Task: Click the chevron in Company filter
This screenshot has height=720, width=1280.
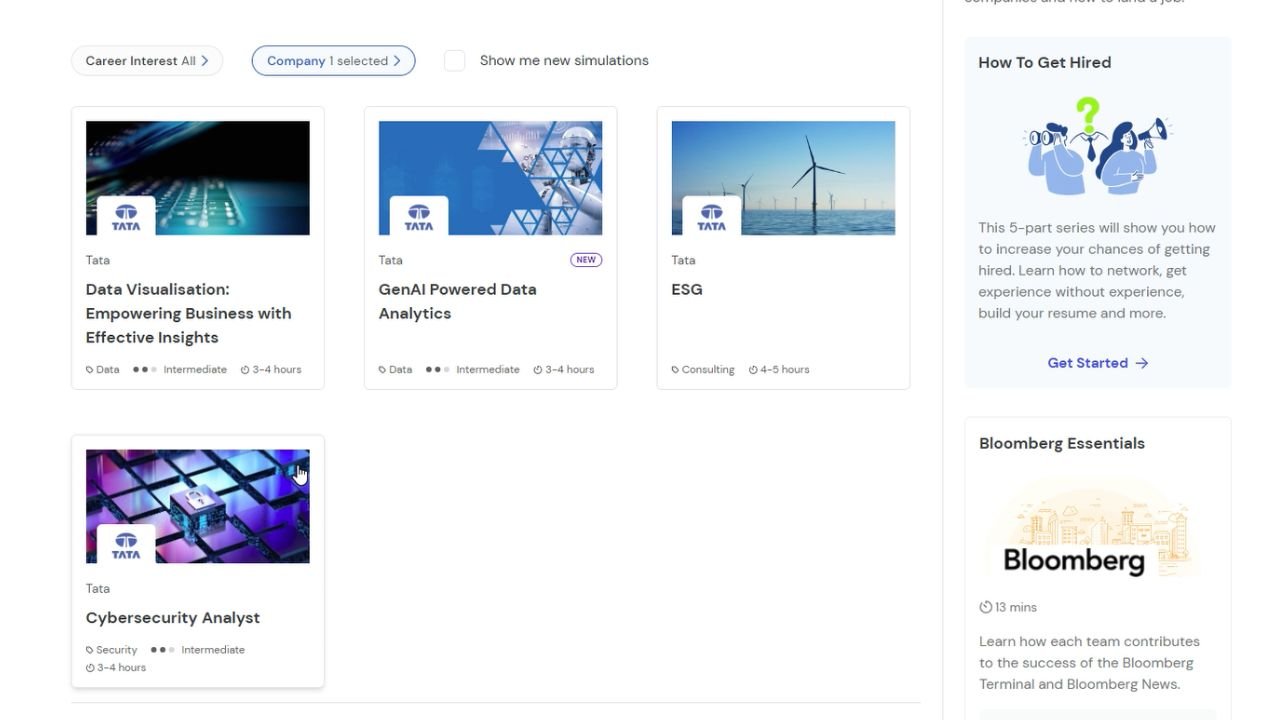Action: pos(397,61)
